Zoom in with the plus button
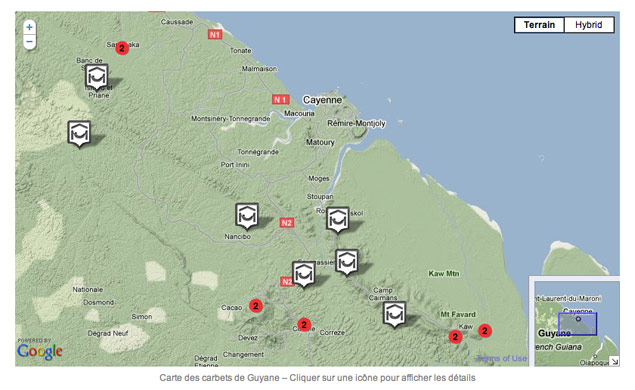Screen dimensions: 635x390 coord(29,28)
